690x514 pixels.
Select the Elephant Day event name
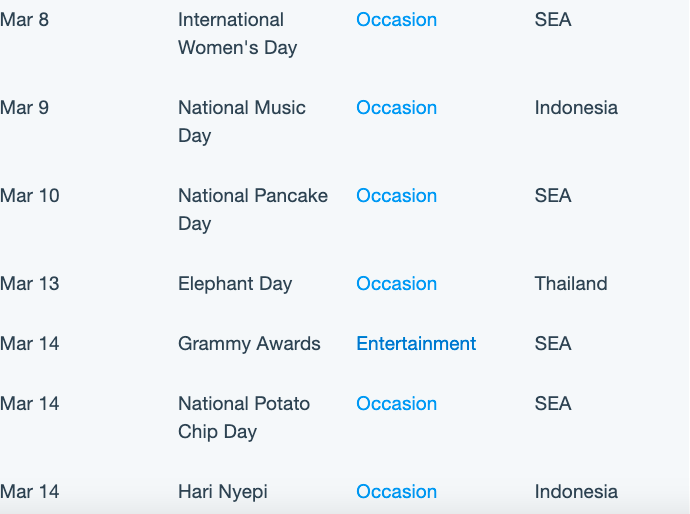coord(235,284)
